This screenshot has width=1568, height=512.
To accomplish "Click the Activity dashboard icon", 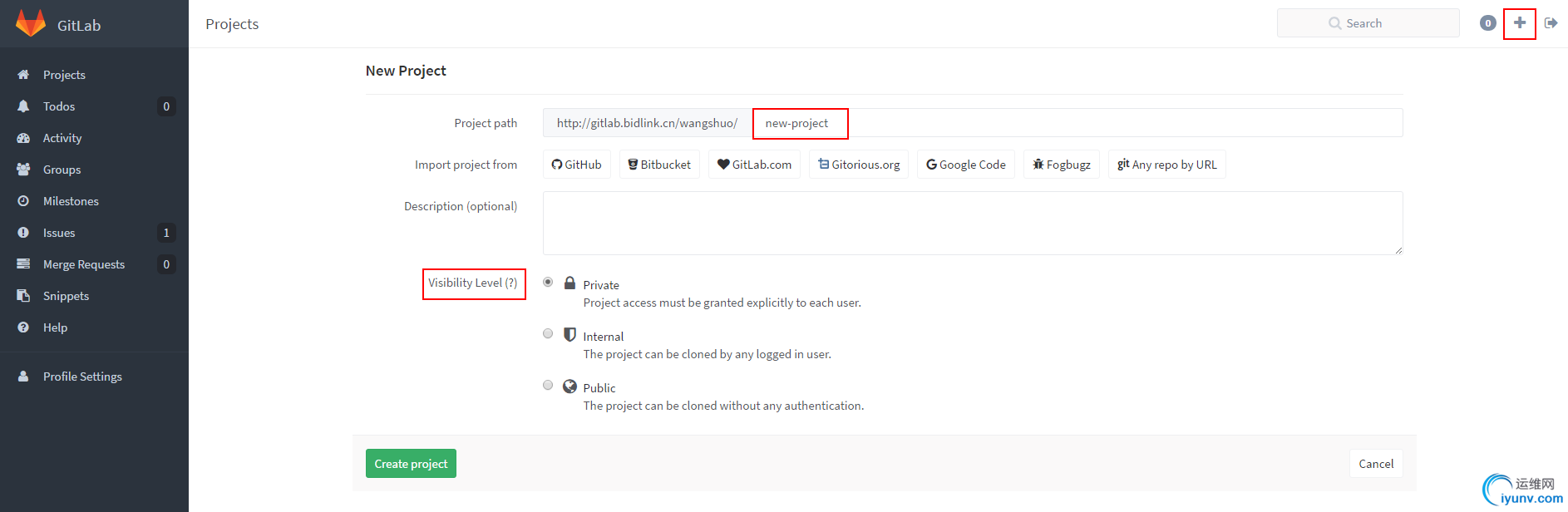I will (23, 138).
